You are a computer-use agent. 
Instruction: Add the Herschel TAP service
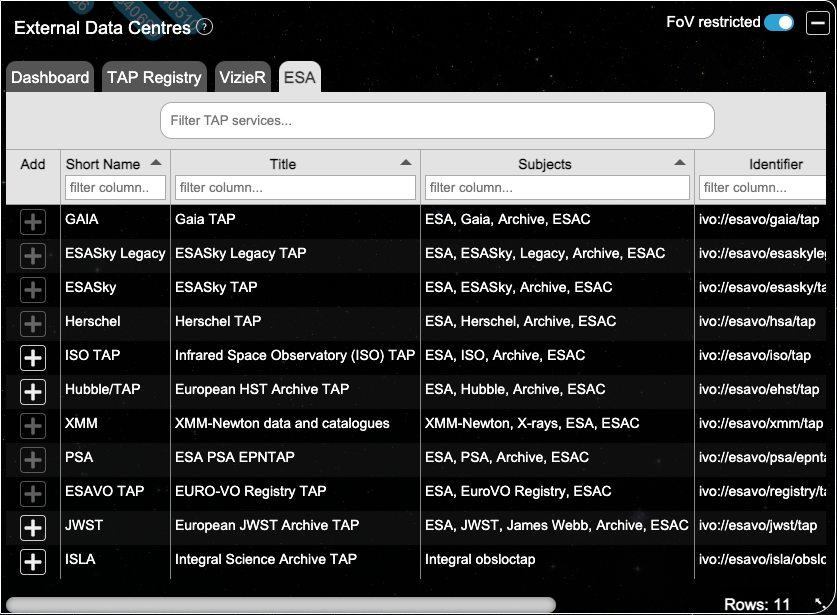tap(33, 324)
